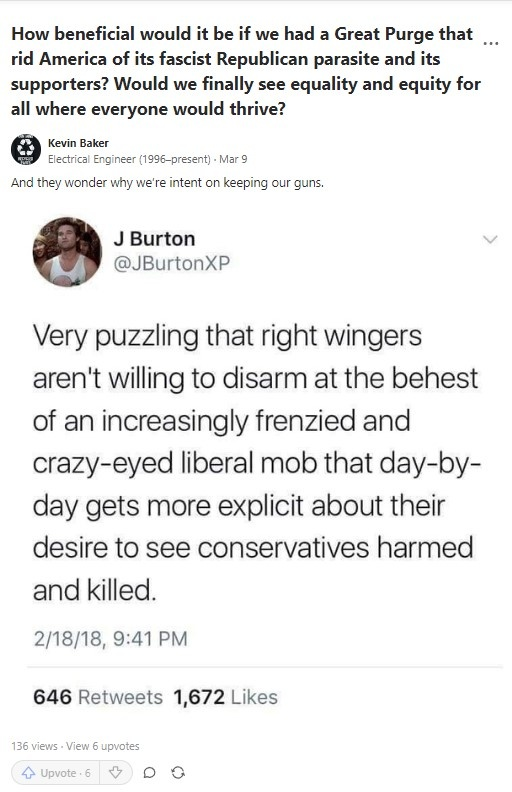The image size is (512, 792).
Task: Click Kevin Baker's recycle-symbol profile avatar
Action: click(26, 150)
